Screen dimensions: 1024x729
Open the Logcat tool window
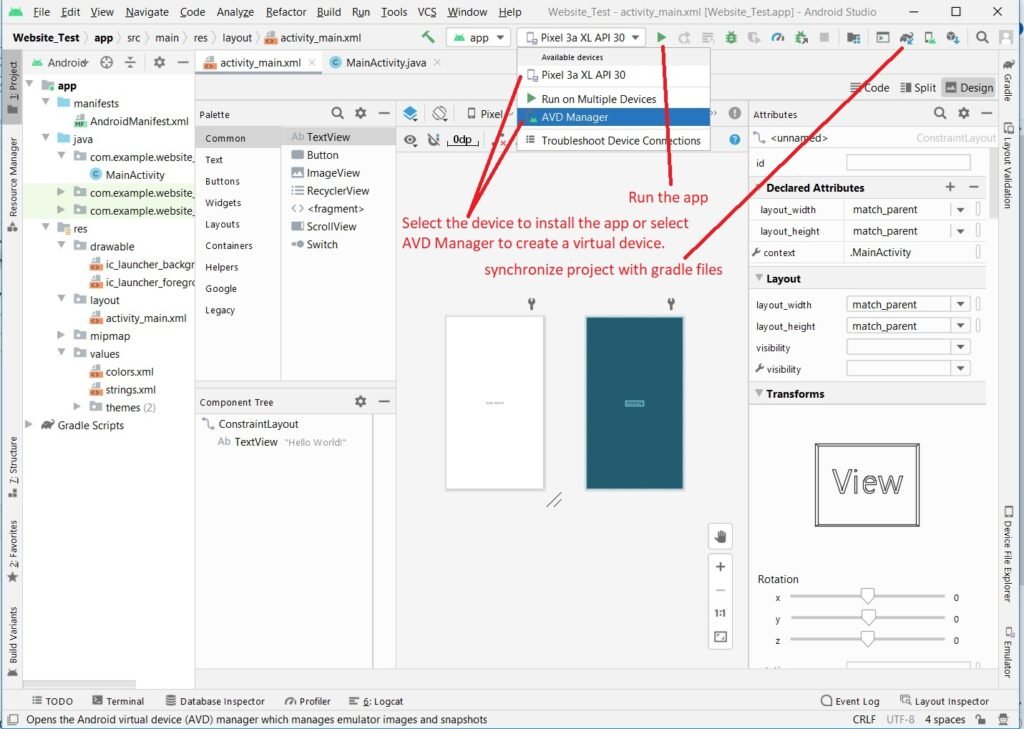click(376, 701)
